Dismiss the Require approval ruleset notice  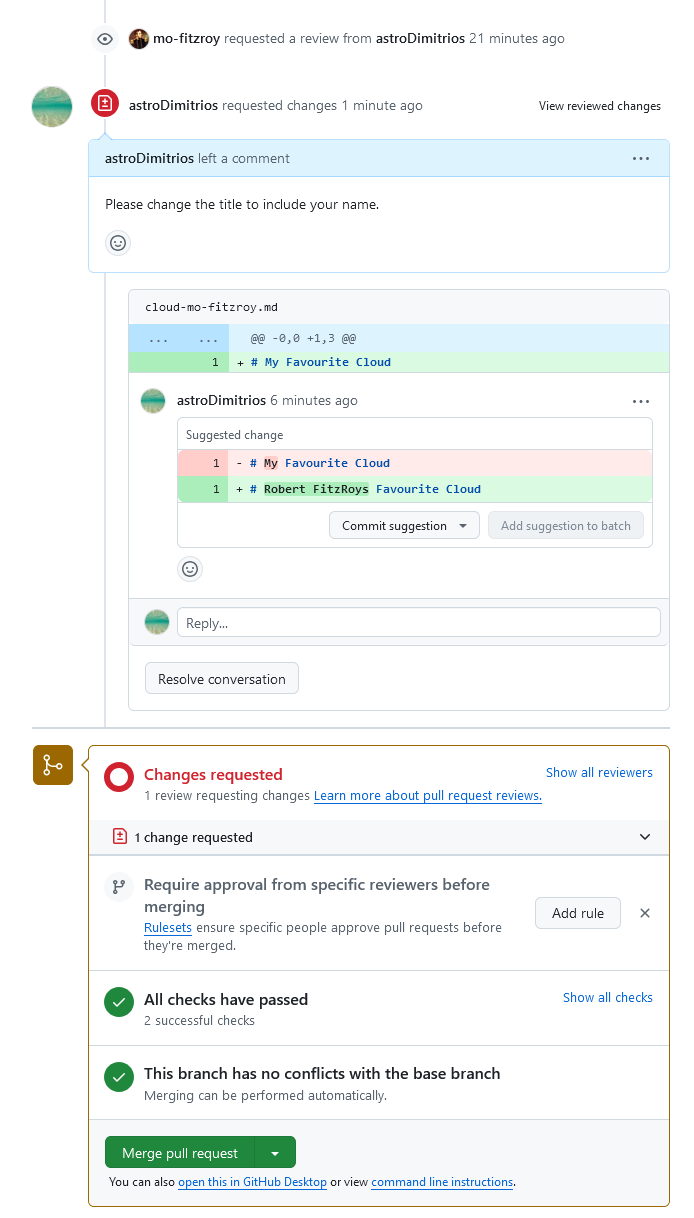coord(645,913)
